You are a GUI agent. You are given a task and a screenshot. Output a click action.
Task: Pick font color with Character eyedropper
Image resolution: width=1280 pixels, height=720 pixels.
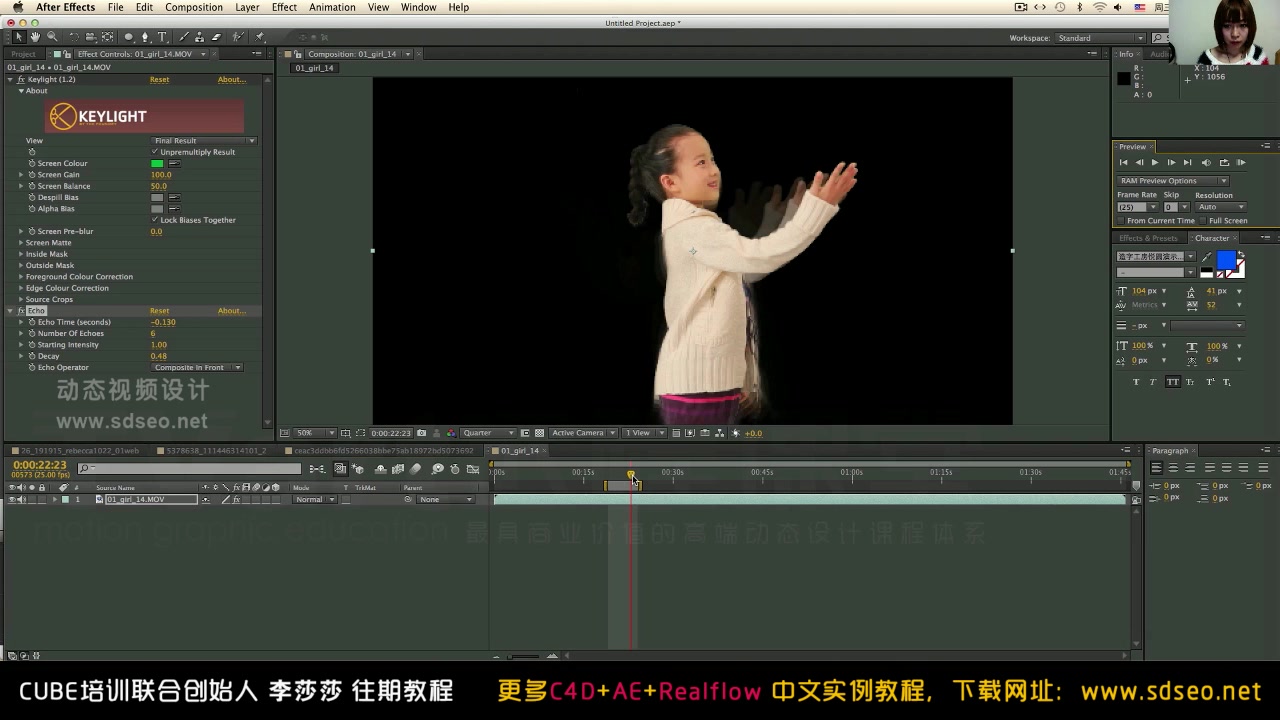point(1207,257)
